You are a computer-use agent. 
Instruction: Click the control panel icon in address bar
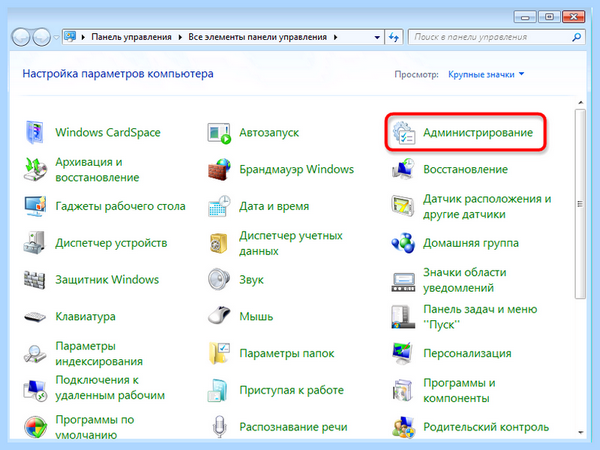(70, 37)
